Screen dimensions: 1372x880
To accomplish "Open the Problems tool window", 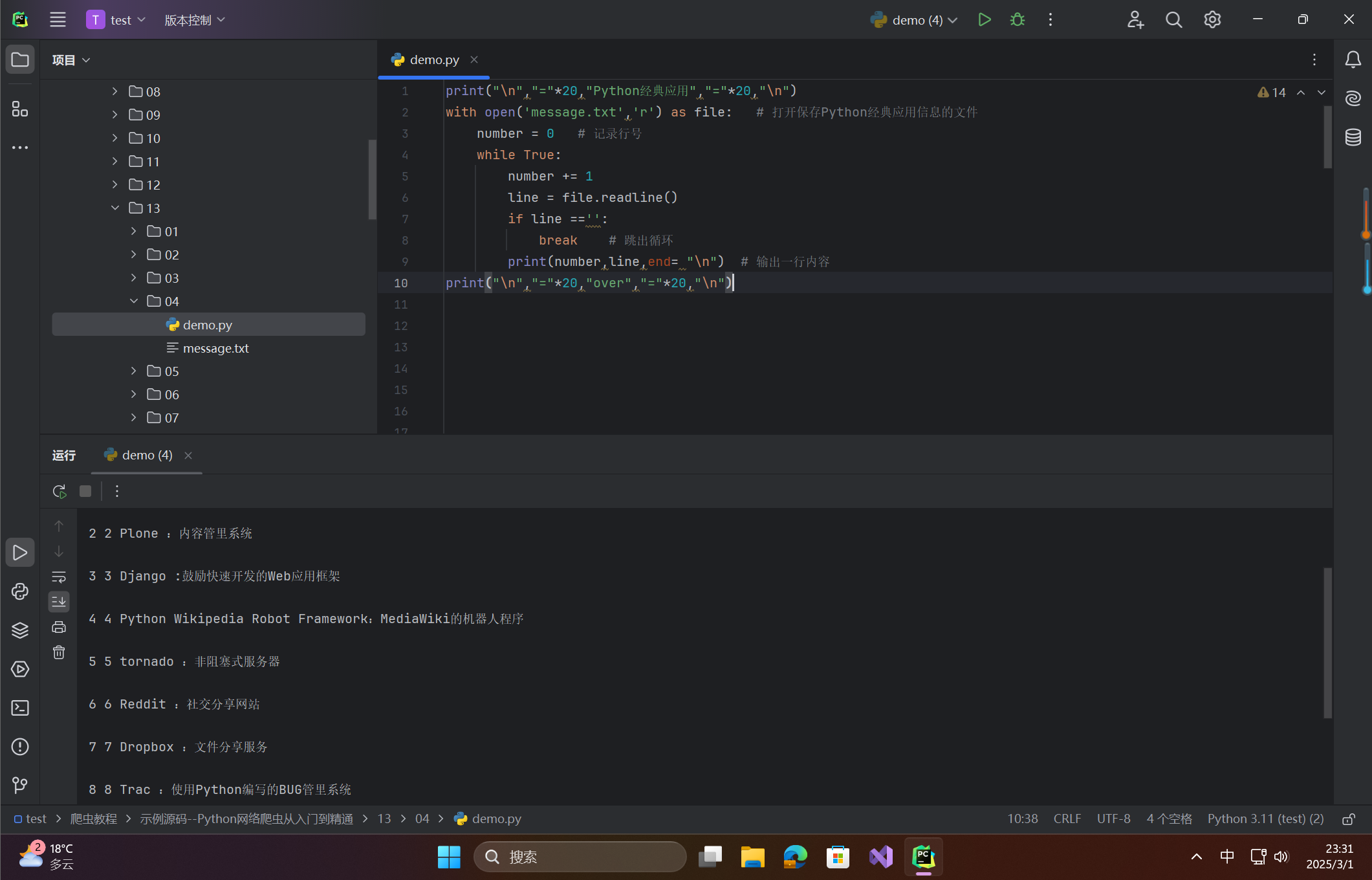I will pos(20,747).
